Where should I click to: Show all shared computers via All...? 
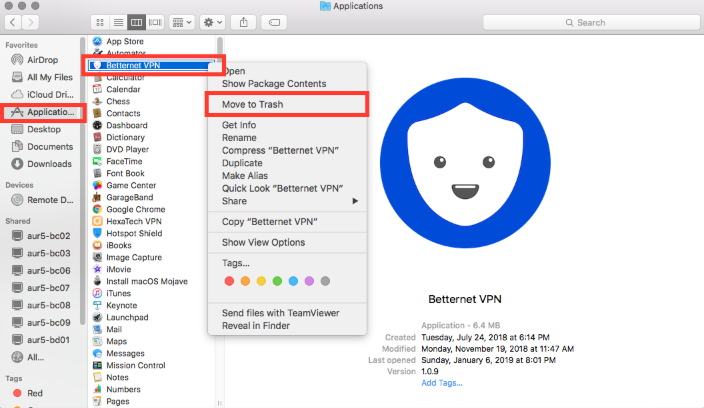pyautogui.click(x=28, y=357)
